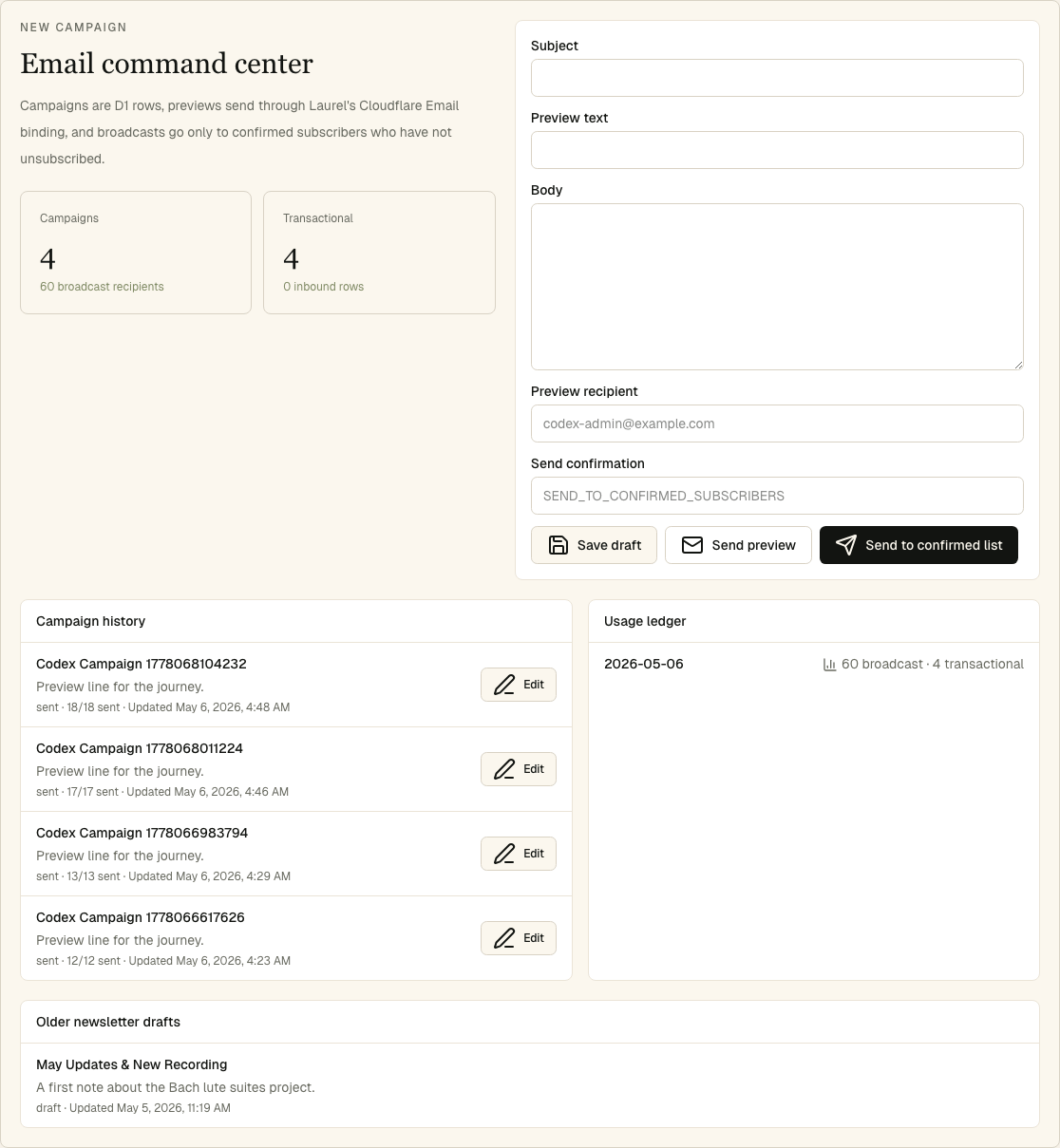The width and height of the screenshot is (1060, 1148).
Task: Select the Codex Campaign 1778068104232 title
Action: tap(142, 664)
